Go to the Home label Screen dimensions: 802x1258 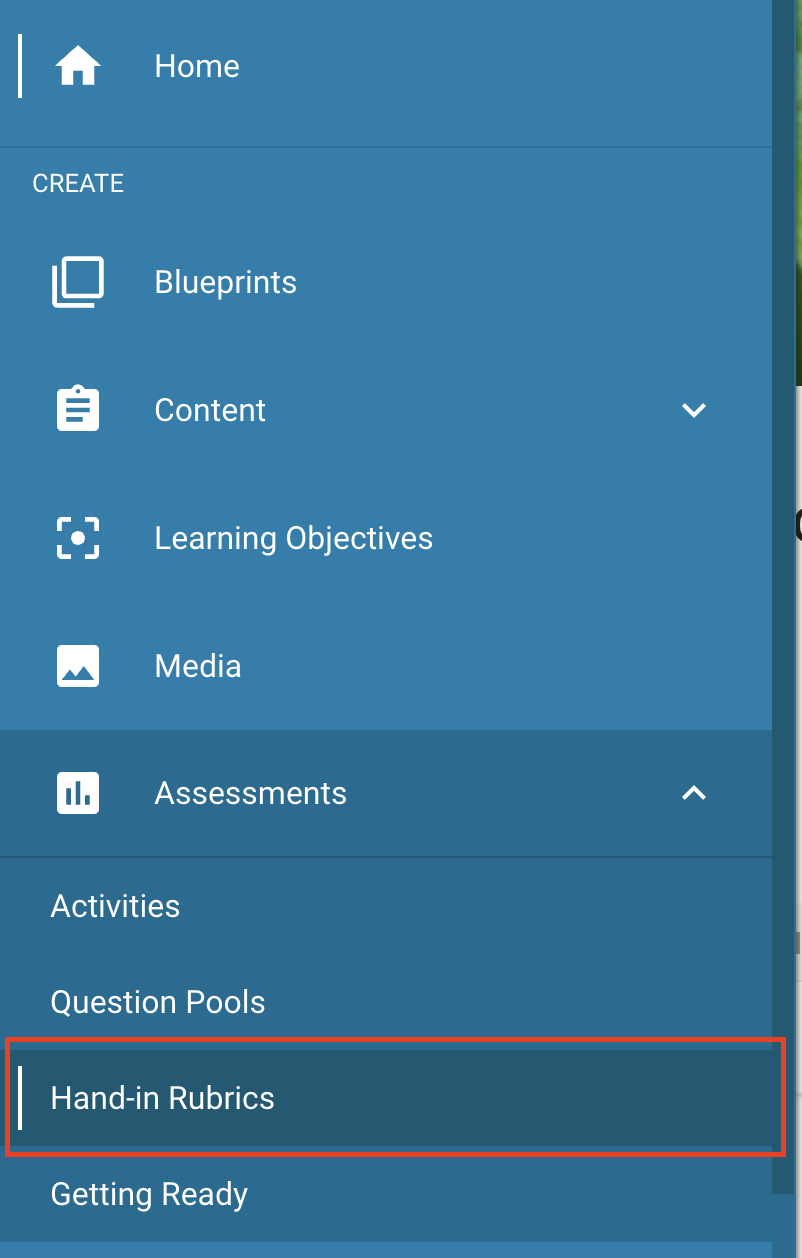[197, 66]
